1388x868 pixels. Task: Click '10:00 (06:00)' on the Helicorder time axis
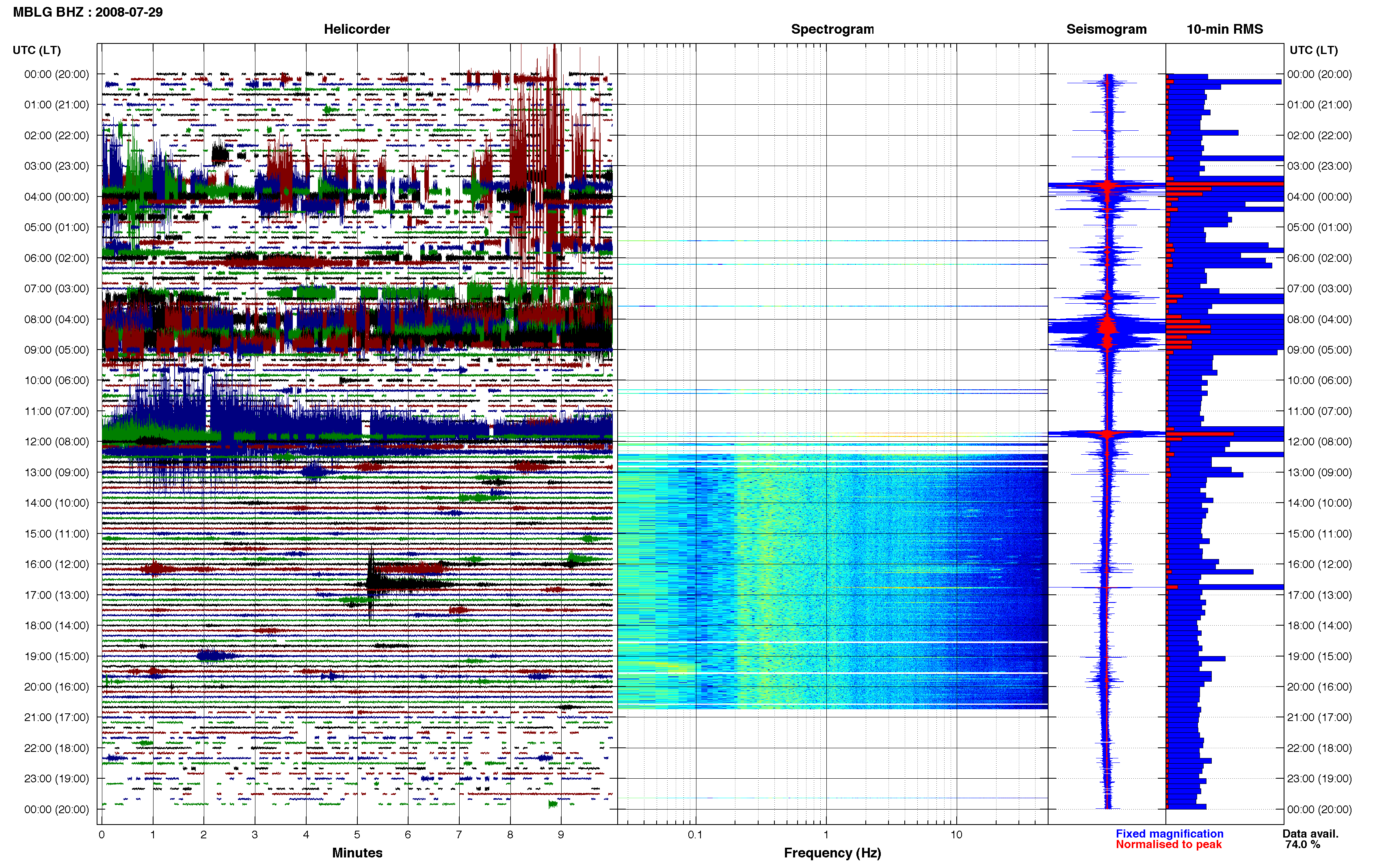point(57,380)
